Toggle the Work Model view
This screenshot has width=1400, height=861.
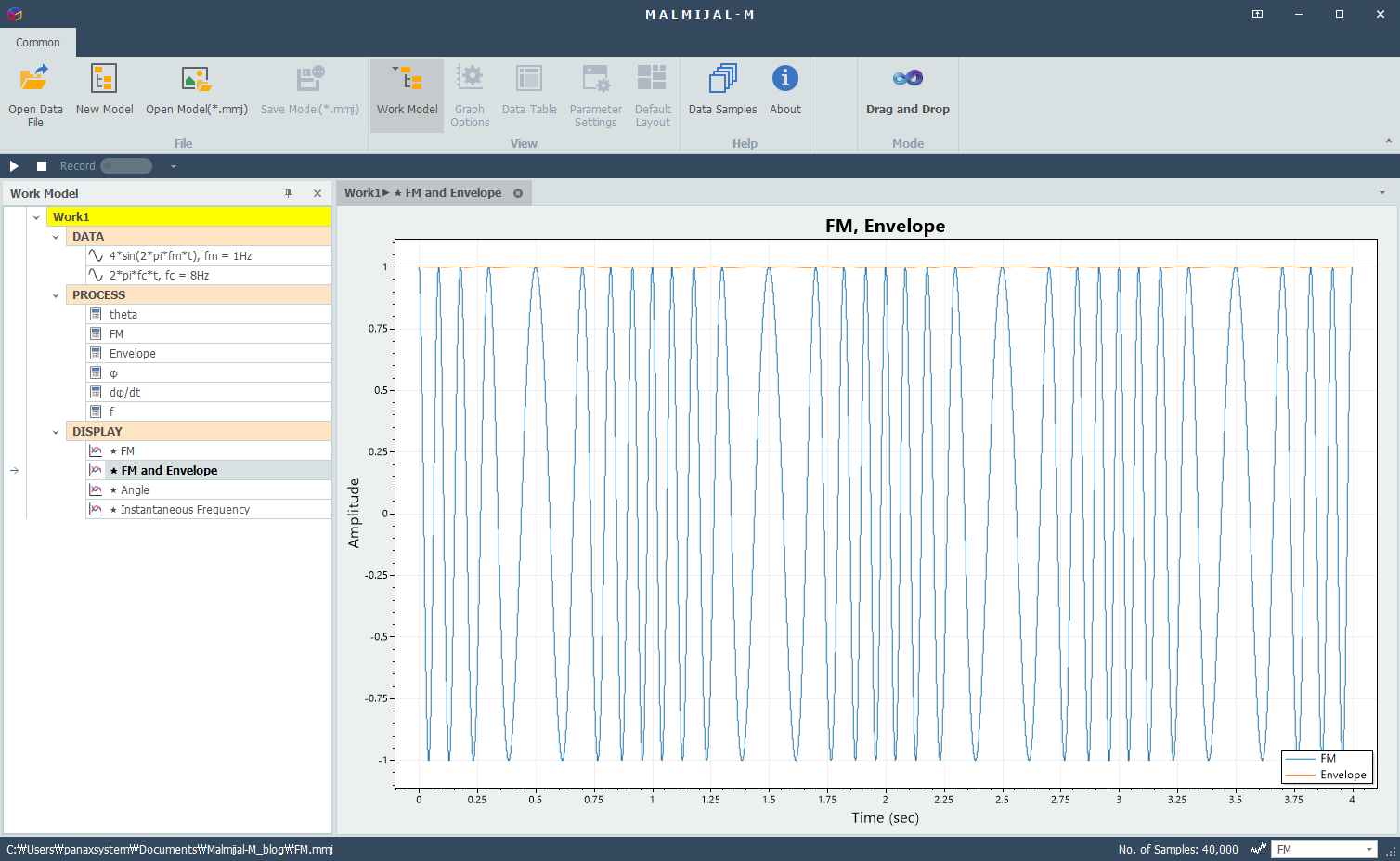407,95
